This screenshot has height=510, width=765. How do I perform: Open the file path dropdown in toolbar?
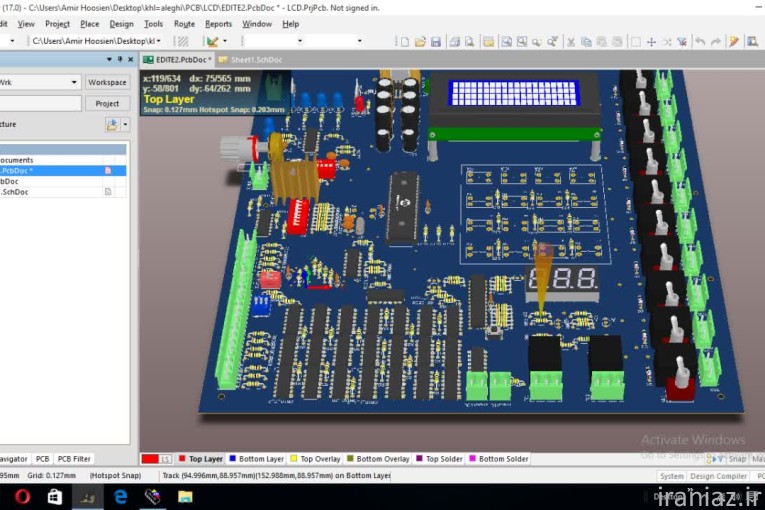[159, 41]
